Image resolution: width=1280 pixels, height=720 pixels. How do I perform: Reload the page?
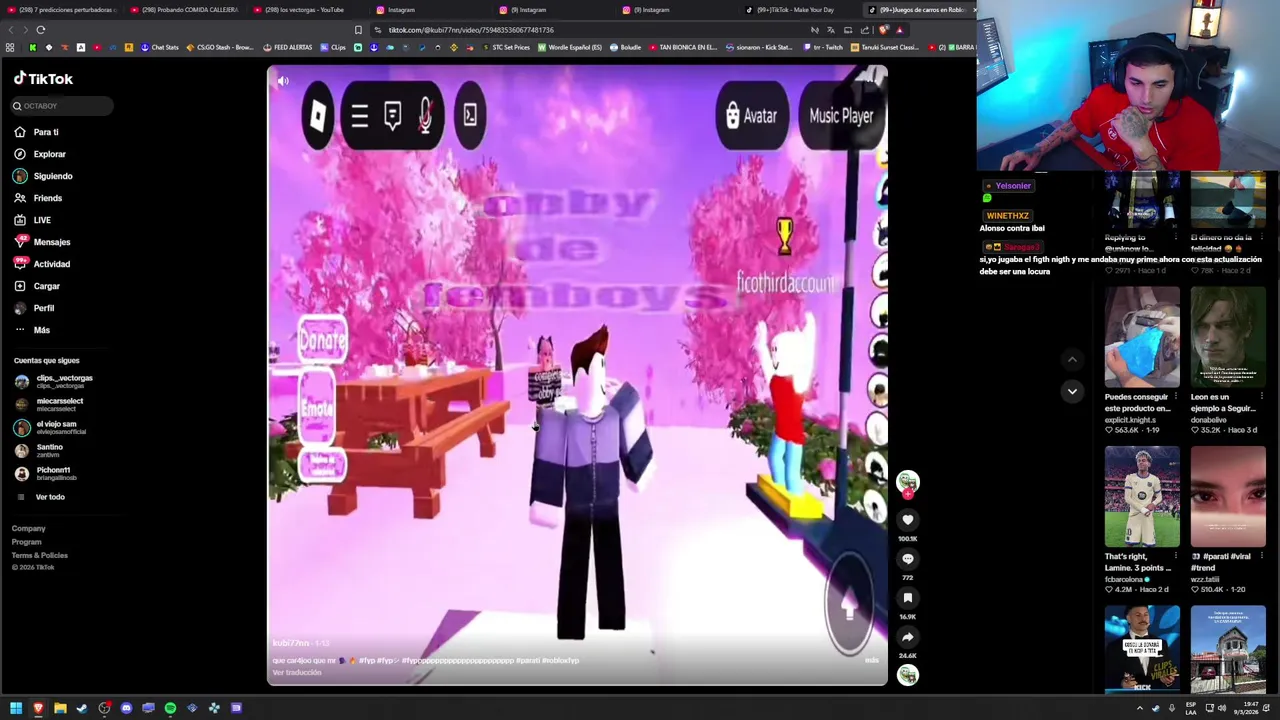41,30
